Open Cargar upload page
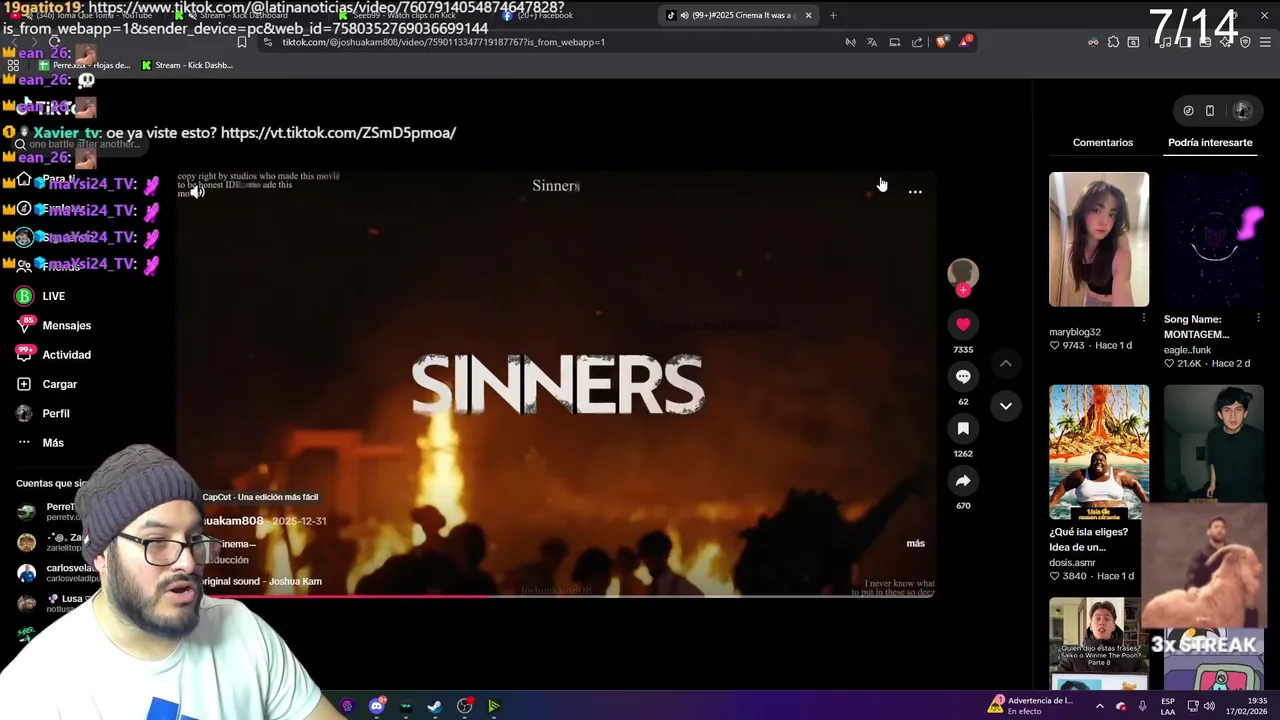Image resolution: width=1280 pixels, height=720 pixels. (x=47, y=384)
